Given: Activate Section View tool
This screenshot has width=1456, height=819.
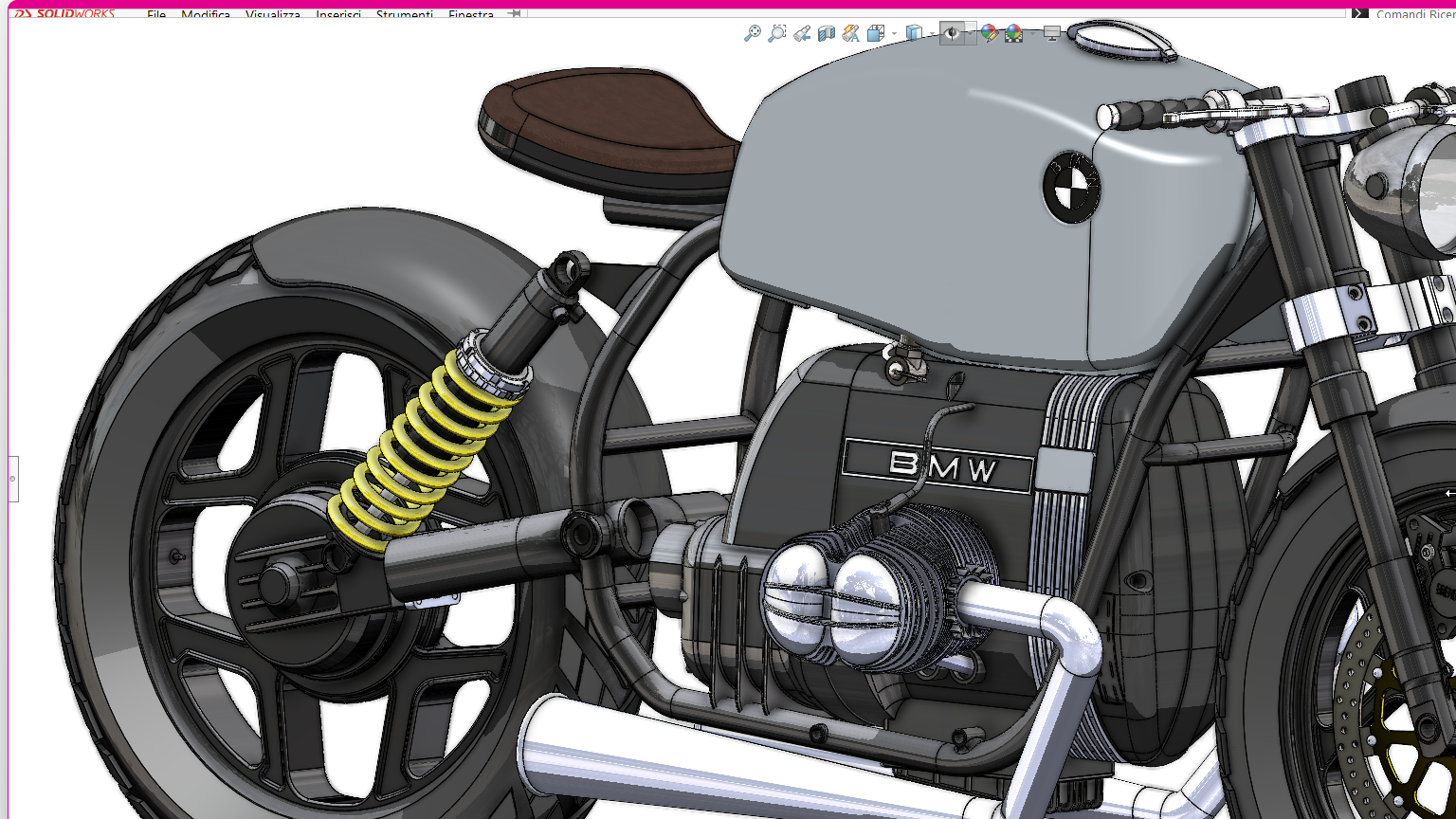Looking at the screenshot, I should (827, 33).
